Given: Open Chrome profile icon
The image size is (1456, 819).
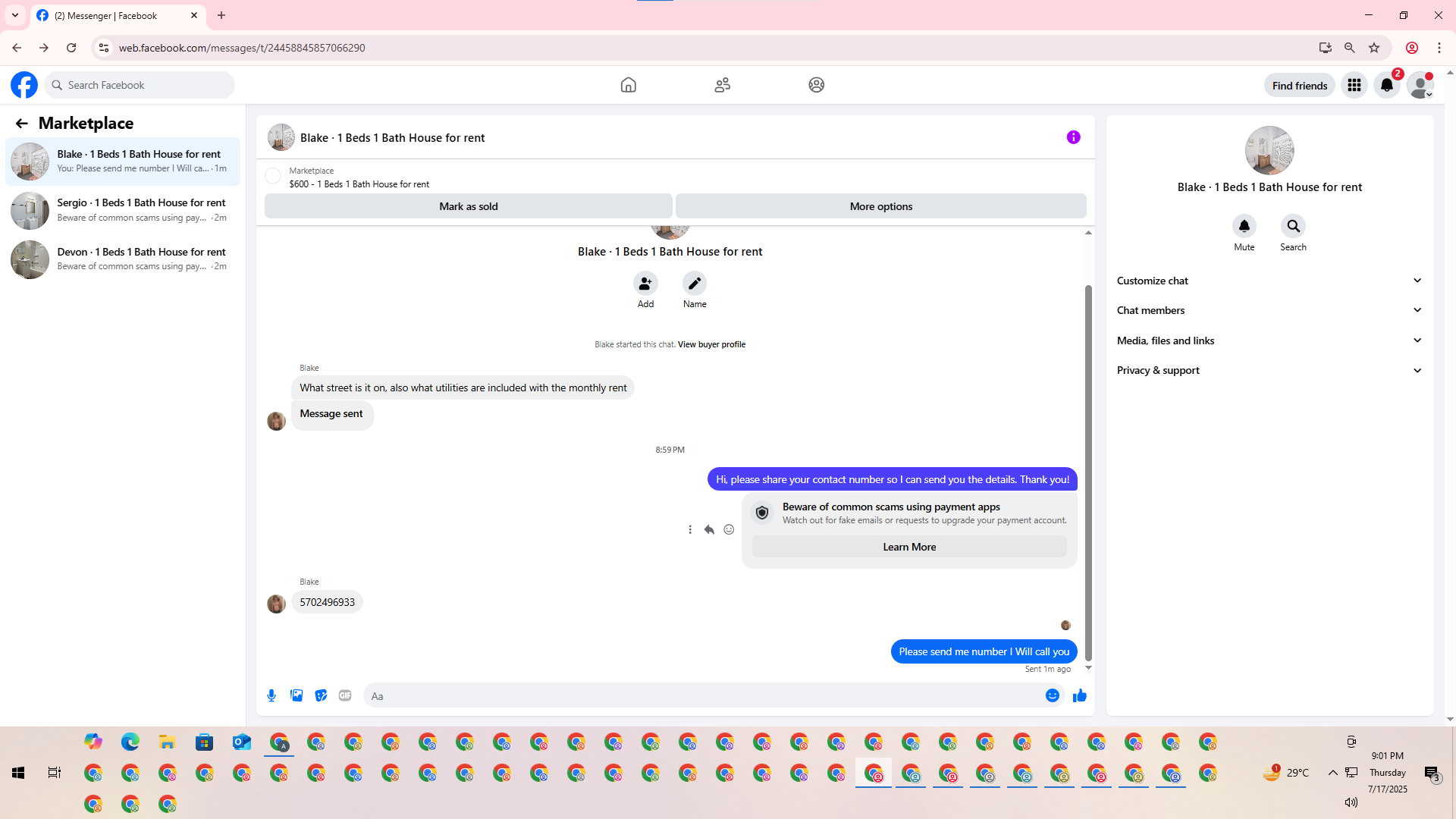Looking at the screenshot, I should [x=1412, y=48].
